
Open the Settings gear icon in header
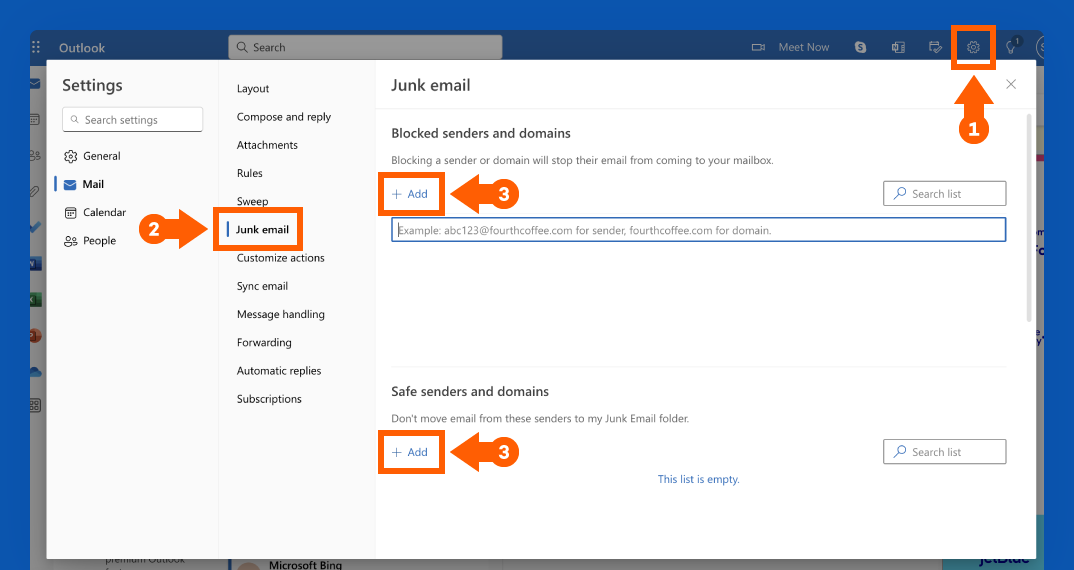click(x=973, y=47)
